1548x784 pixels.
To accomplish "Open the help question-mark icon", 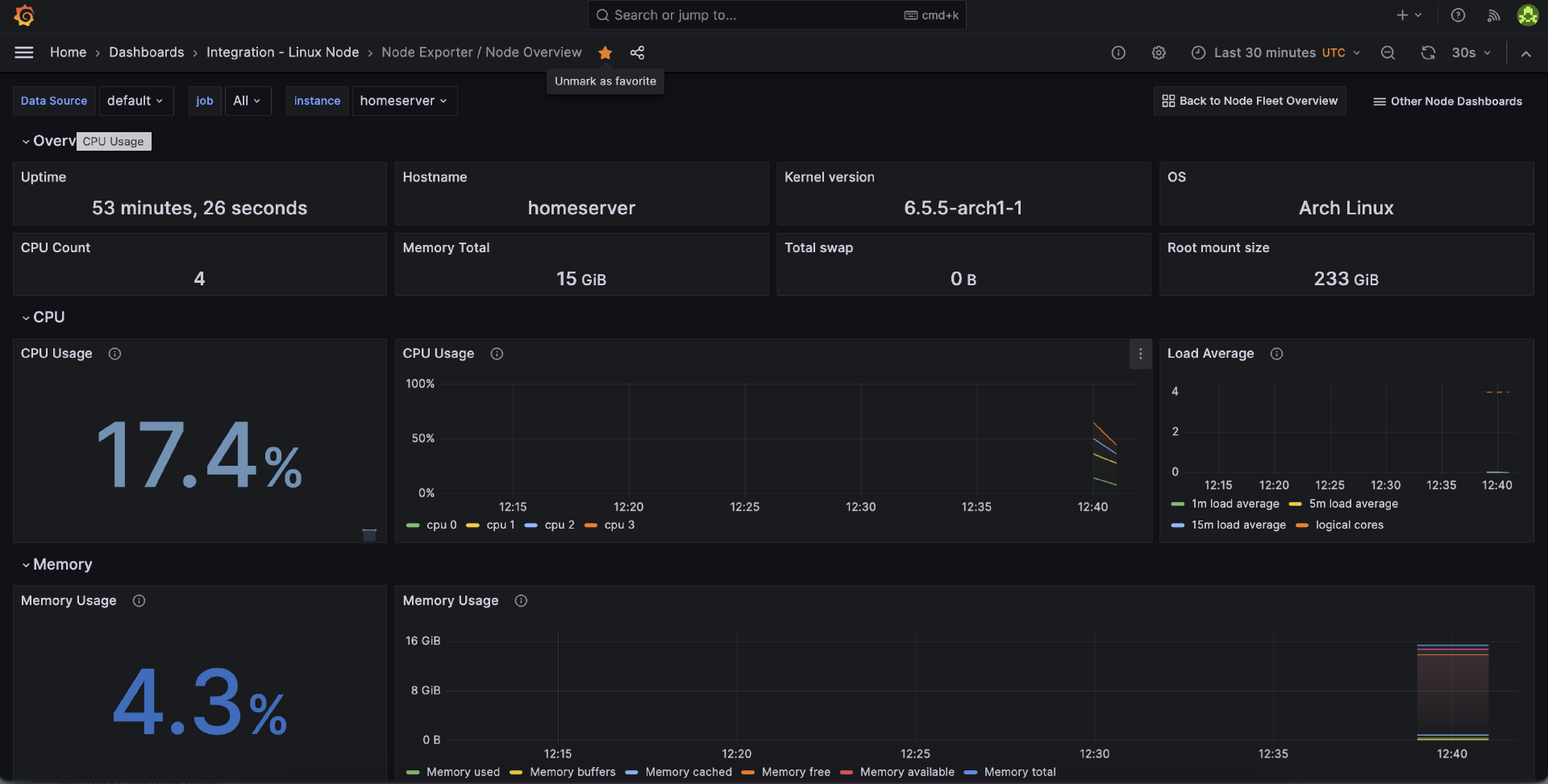I will 1458,15.
